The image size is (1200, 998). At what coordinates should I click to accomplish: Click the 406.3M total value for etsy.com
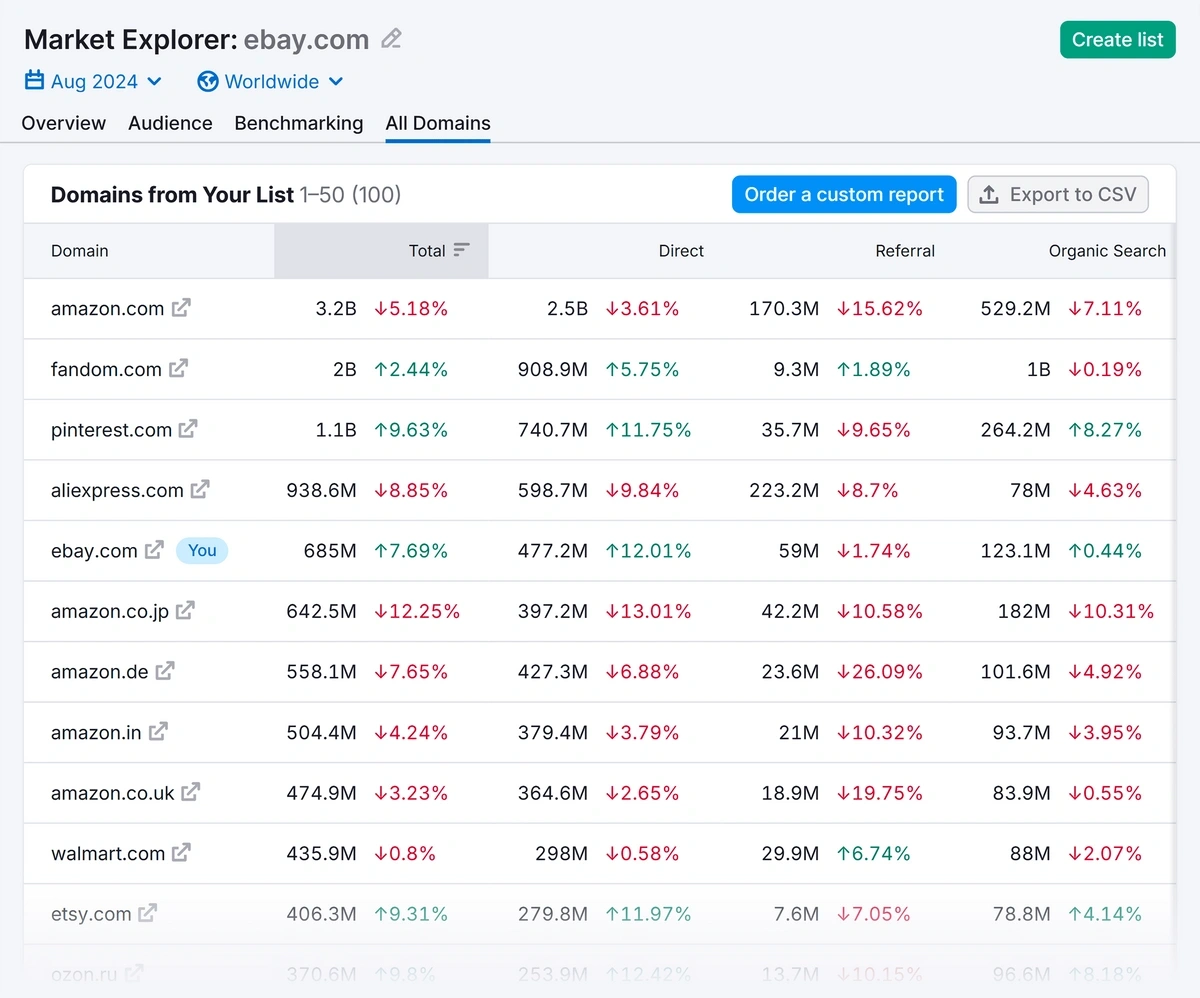(x=321, y=914)
